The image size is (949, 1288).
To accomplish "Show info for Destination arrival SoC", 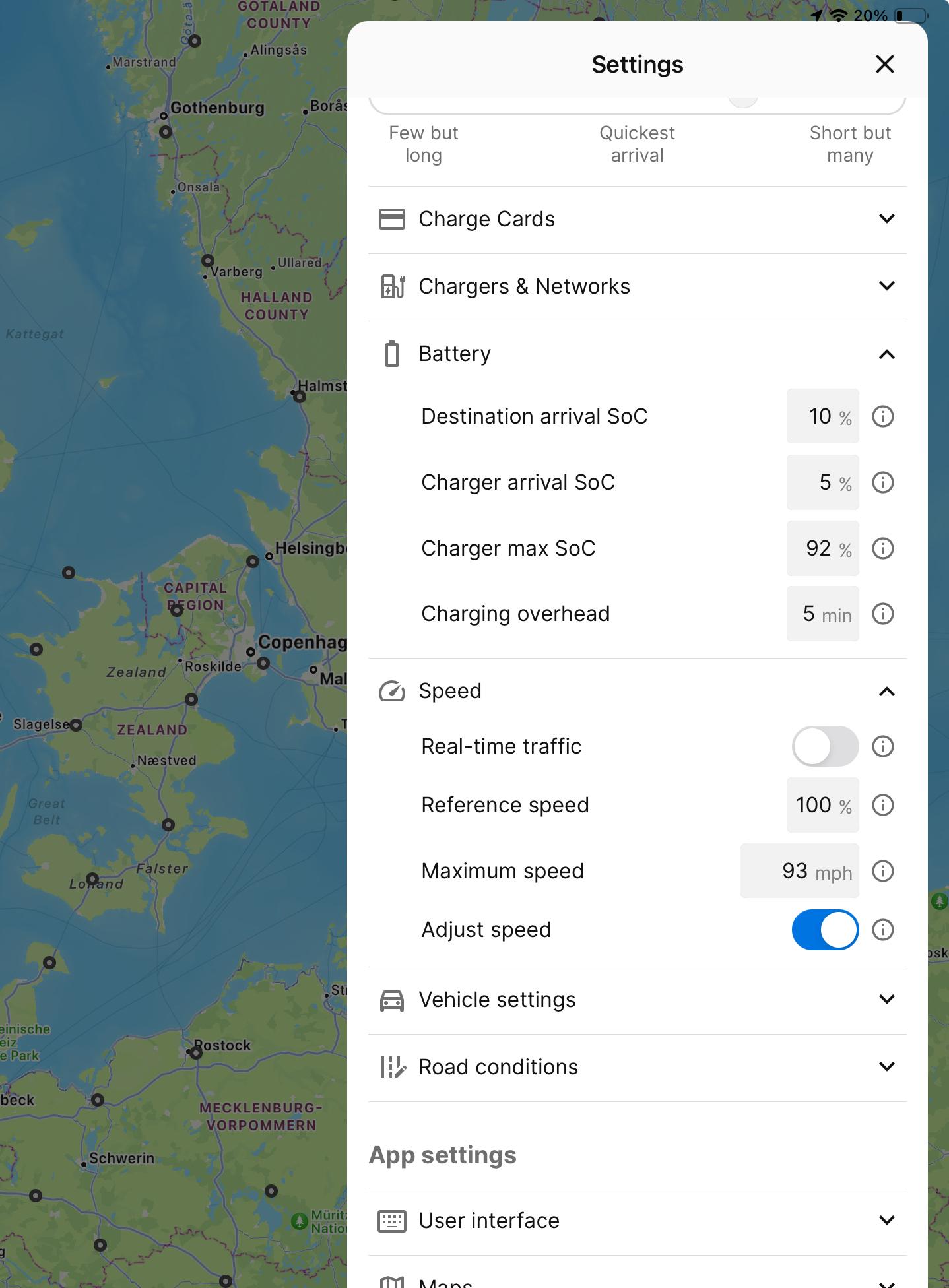I will coord(883,416).
